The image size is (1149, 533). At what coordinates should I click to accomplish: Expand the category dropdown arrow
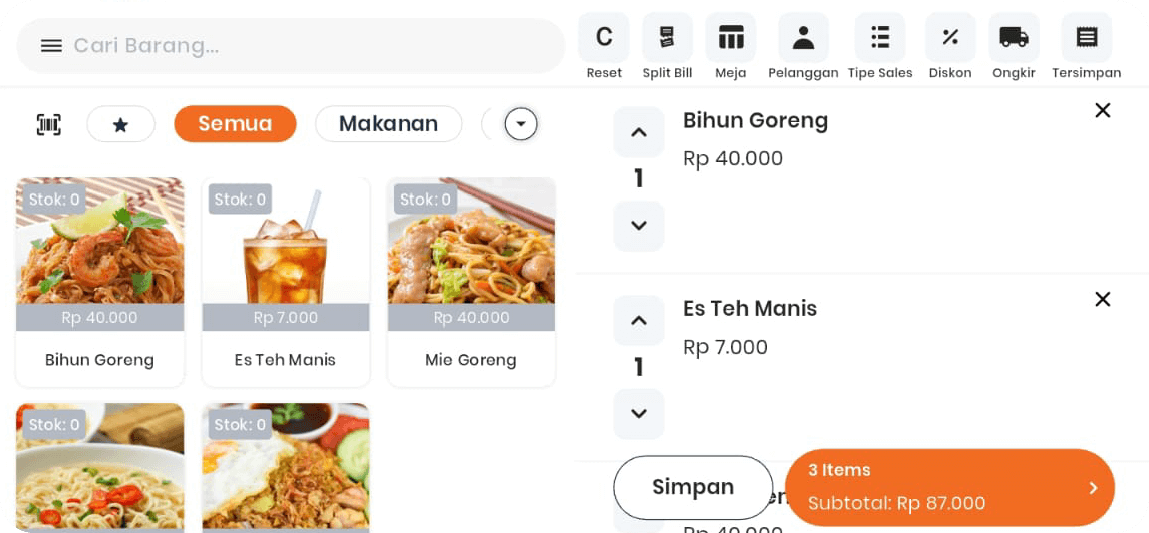tap(521, 124)
